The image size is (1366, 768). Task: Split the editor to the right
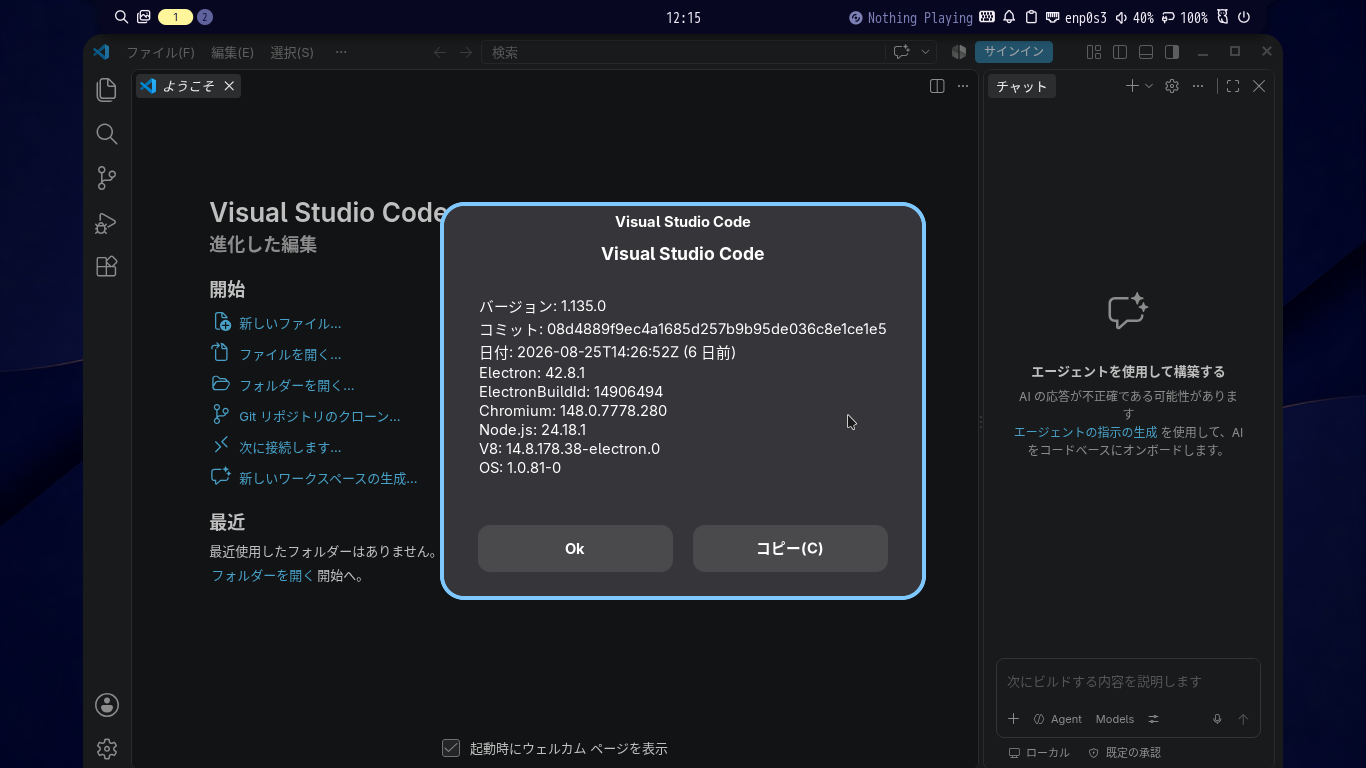pyautogui.click(x=937, y=86)
